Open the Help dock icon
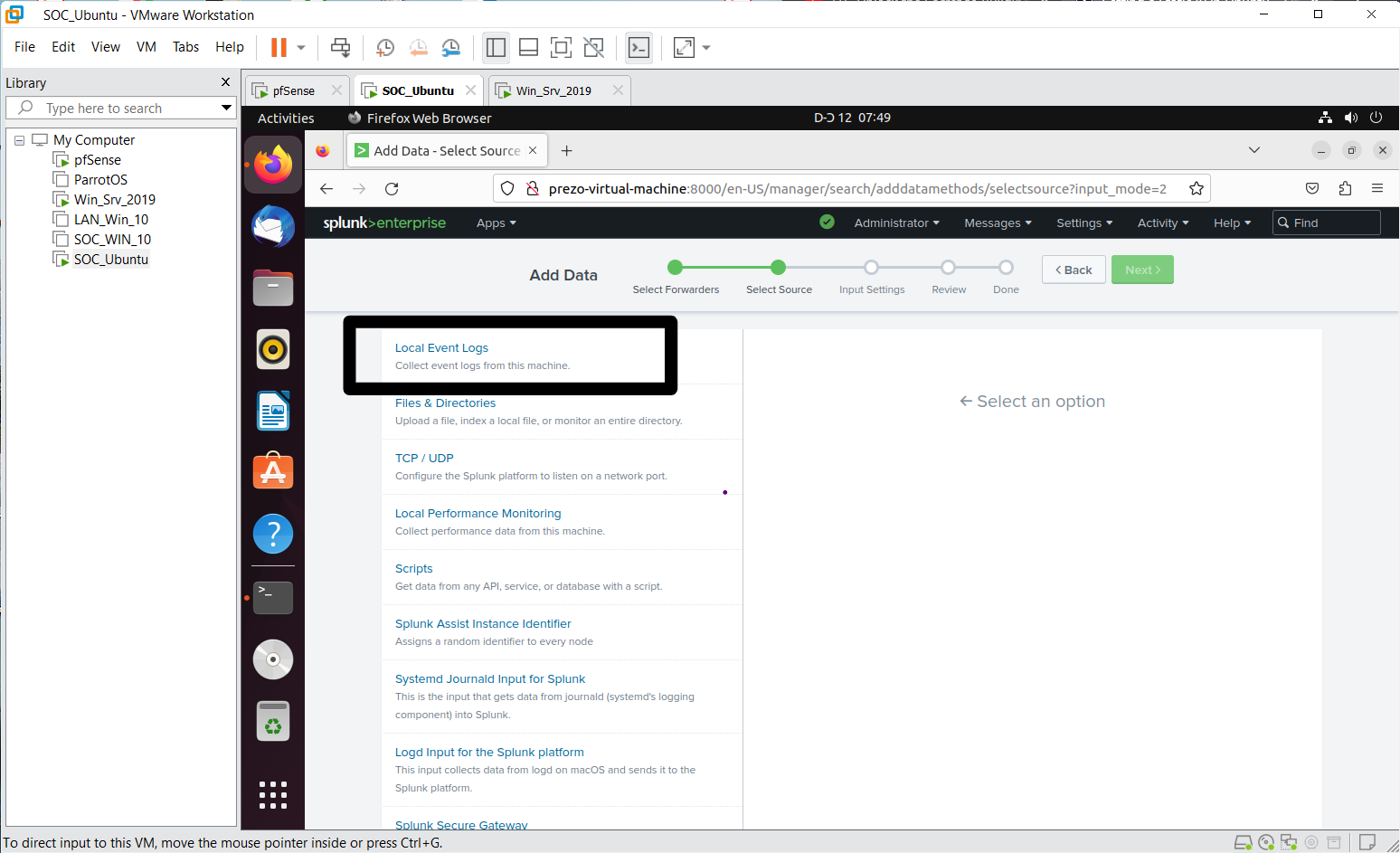This screenshot has width=1400, height=853. click(273, 534)
